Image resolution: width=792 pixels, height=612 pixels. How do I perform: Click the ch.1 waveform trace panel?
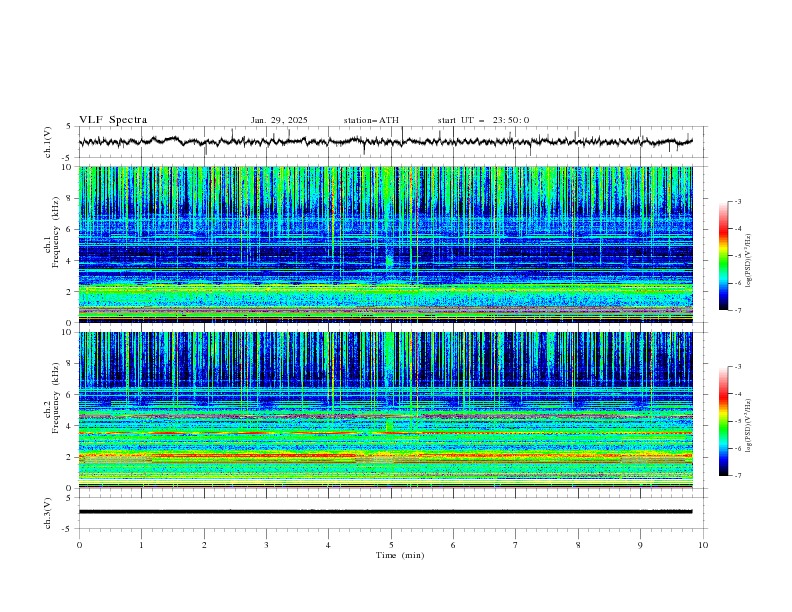393,142
